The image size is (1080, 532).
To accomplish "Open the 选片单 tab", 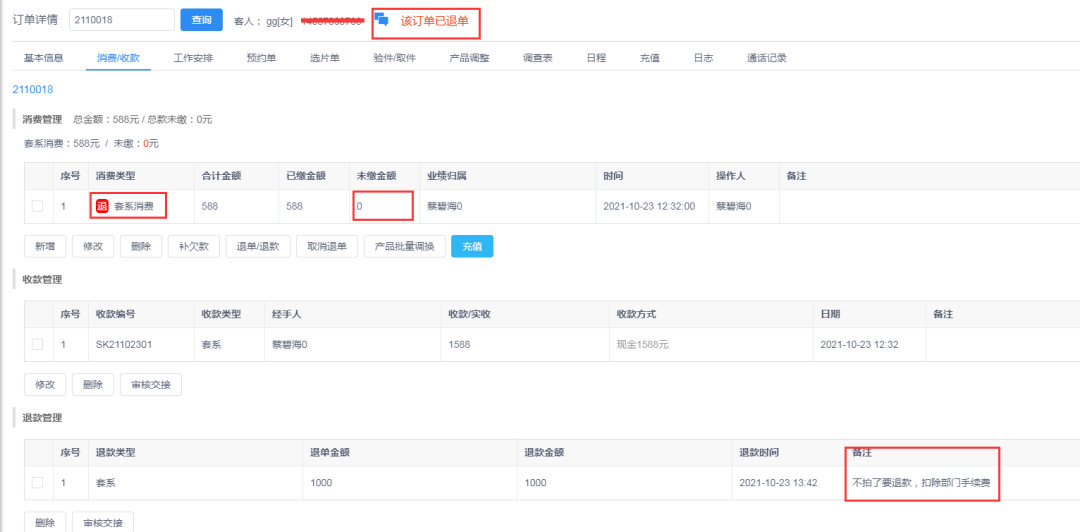I will [x=324, y=58].
